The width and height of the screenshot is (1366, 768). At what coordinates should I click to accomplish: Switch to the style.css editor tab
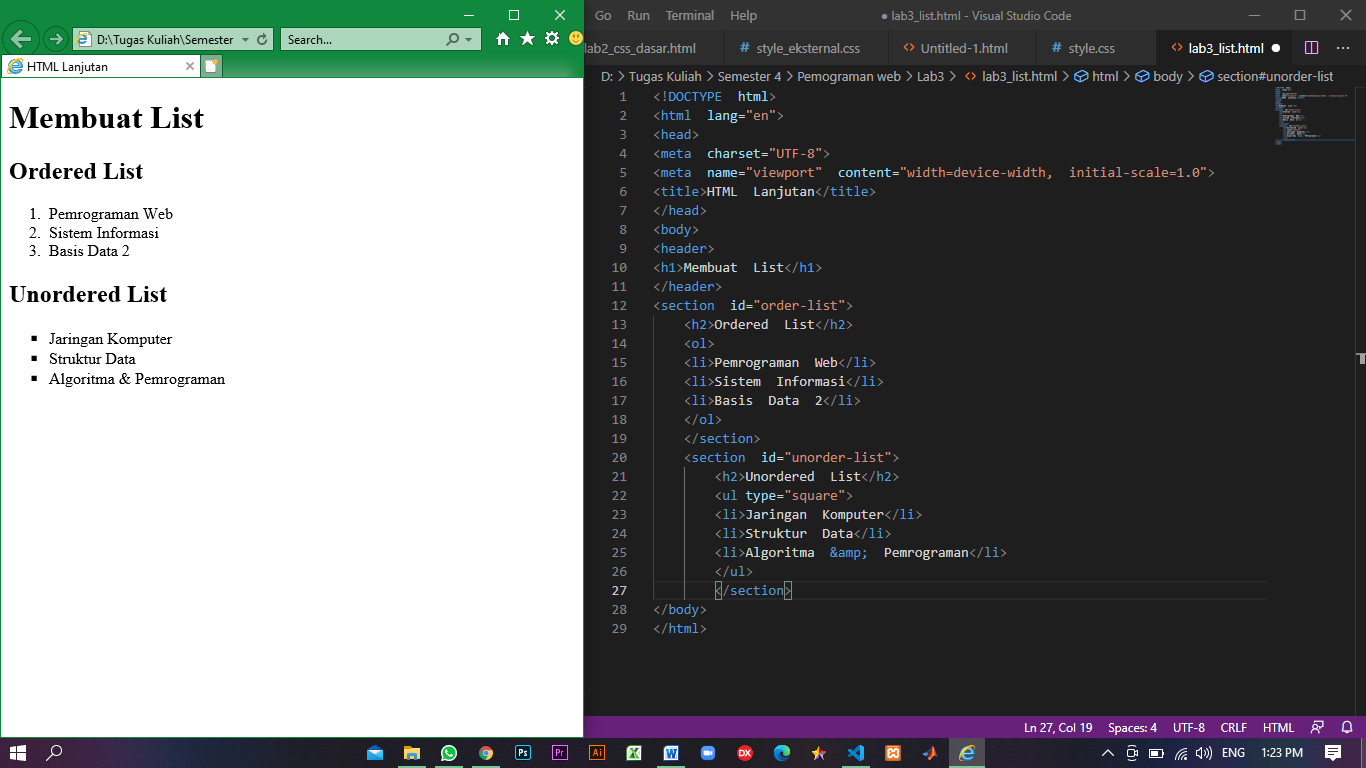click(1091, 48)
